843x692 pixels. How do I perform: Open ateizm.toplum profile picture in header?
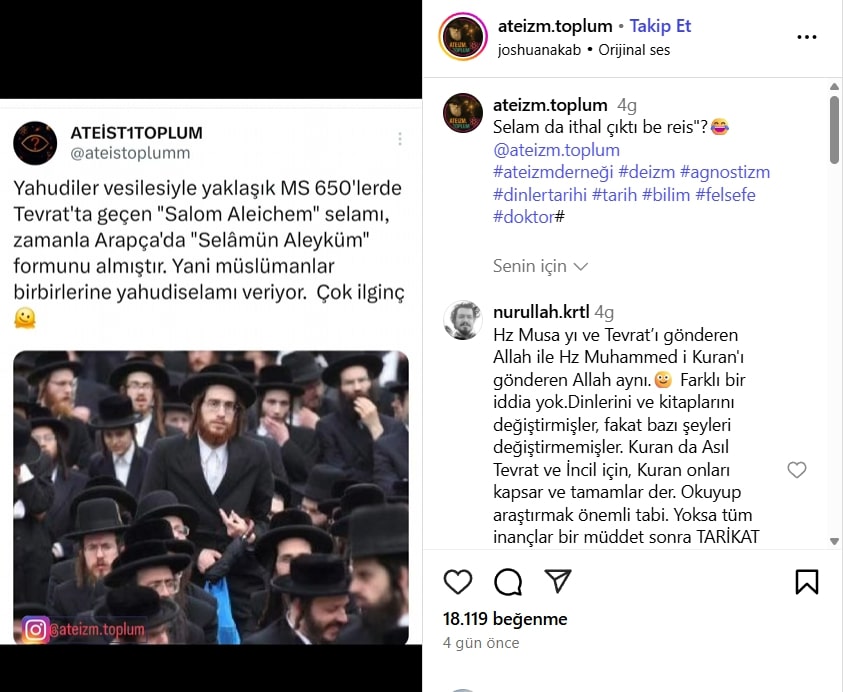tap(463, 37)
